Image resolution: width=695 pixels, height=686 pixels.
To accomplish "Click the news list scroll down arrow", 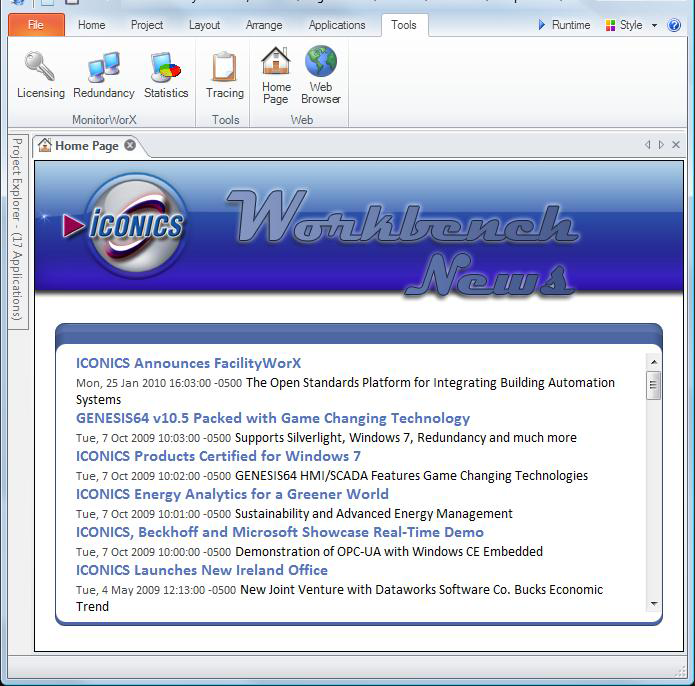I will pyautogui.click(x=654, y=604).
